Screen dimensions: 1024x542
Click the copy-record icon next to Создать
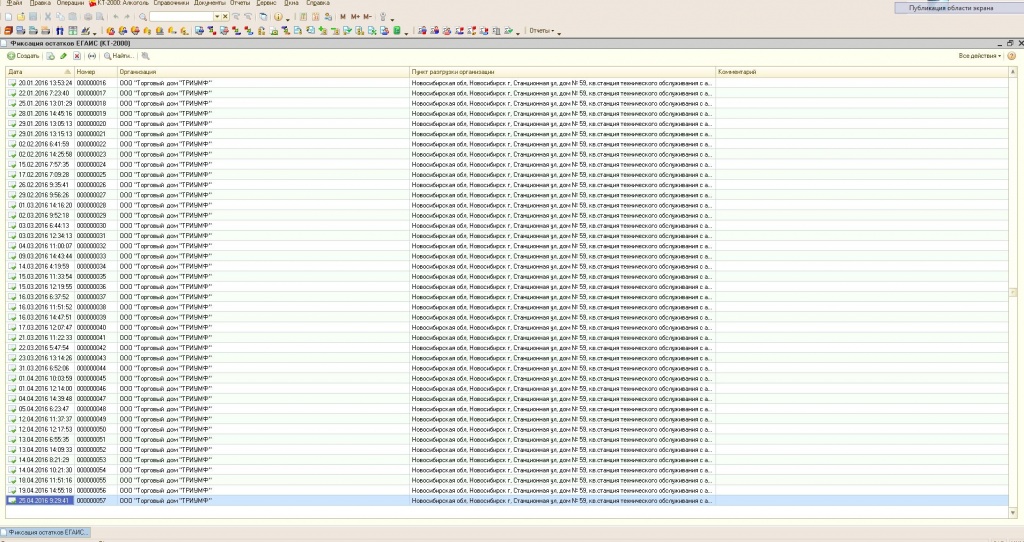point(50,56)
